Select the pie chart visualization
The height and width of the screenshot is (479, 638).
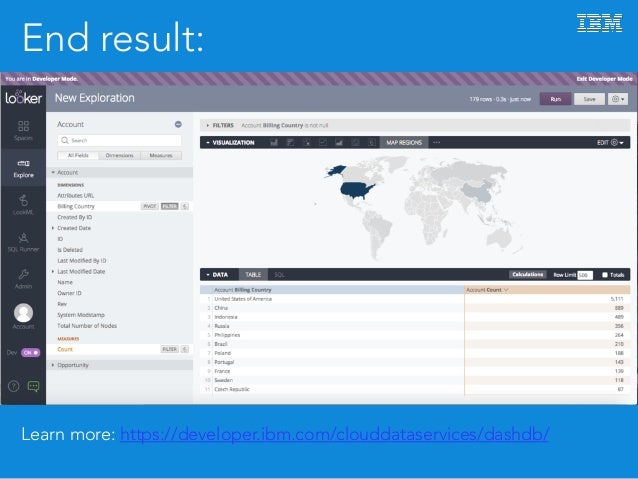click(x=355, y=142)
